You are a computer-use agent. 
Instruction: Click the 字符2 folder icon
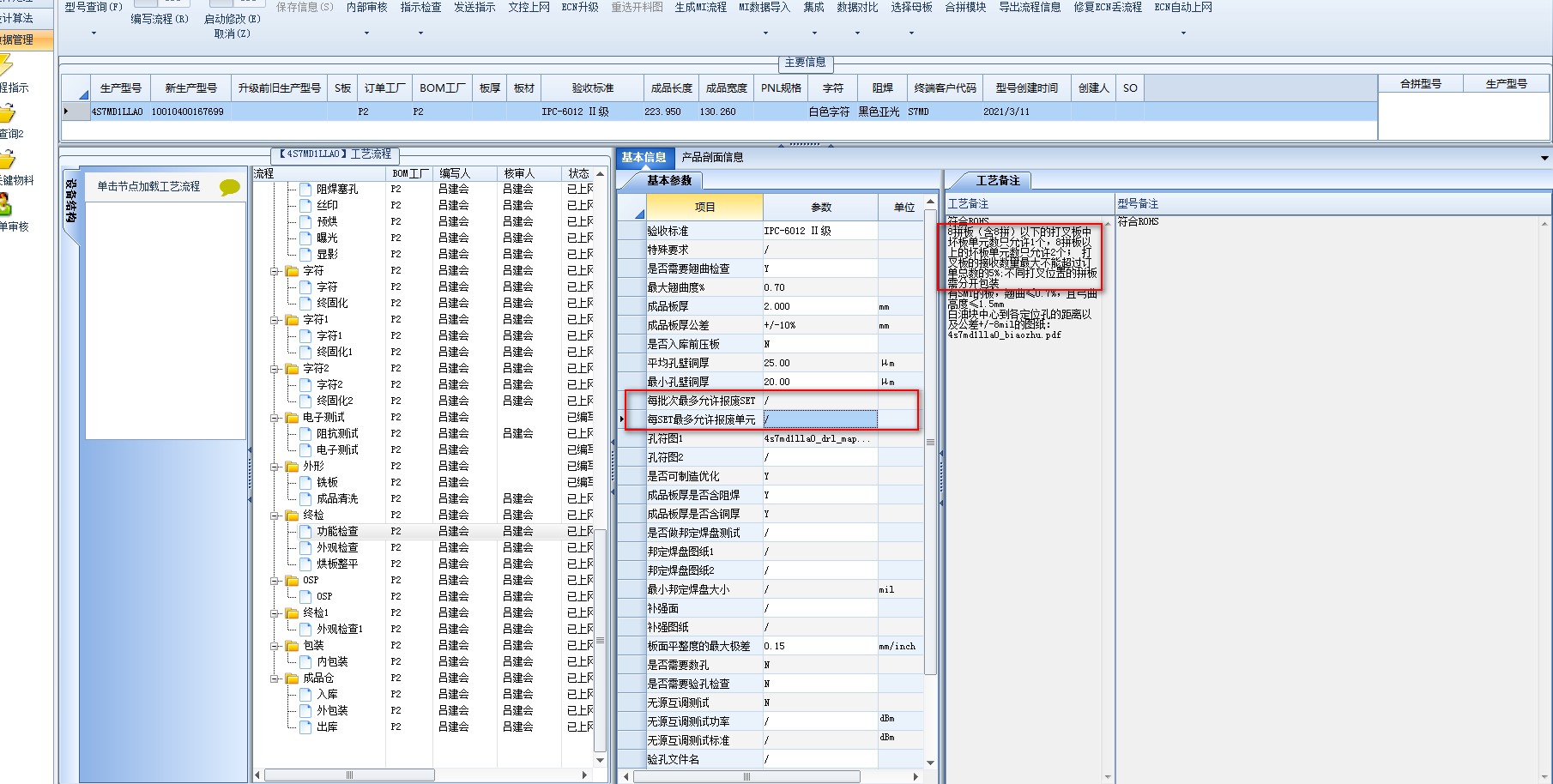(293, 369)
